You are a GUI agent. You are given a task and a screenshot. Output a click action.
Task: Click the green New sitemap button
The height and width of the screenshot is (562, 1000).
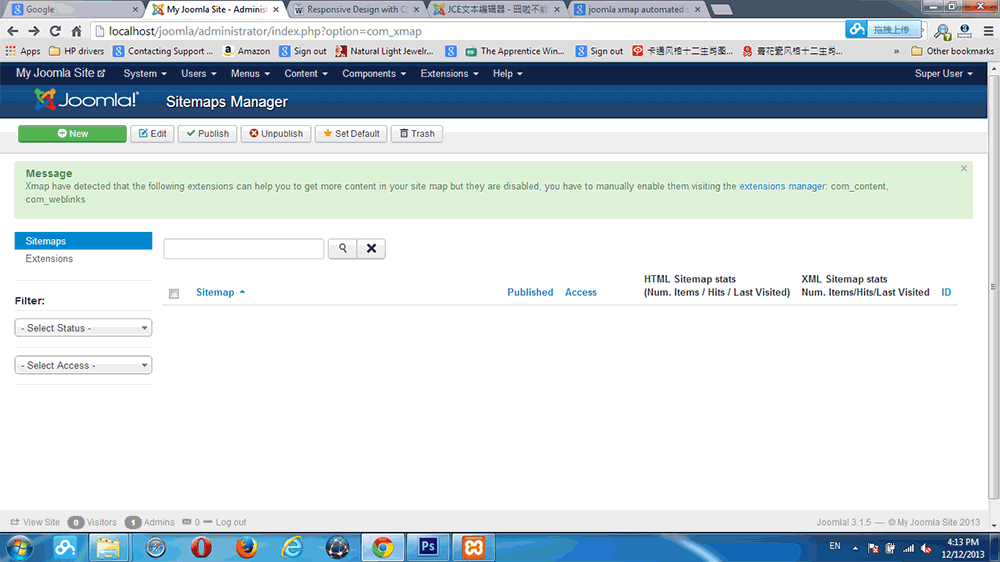coord(72,133)
